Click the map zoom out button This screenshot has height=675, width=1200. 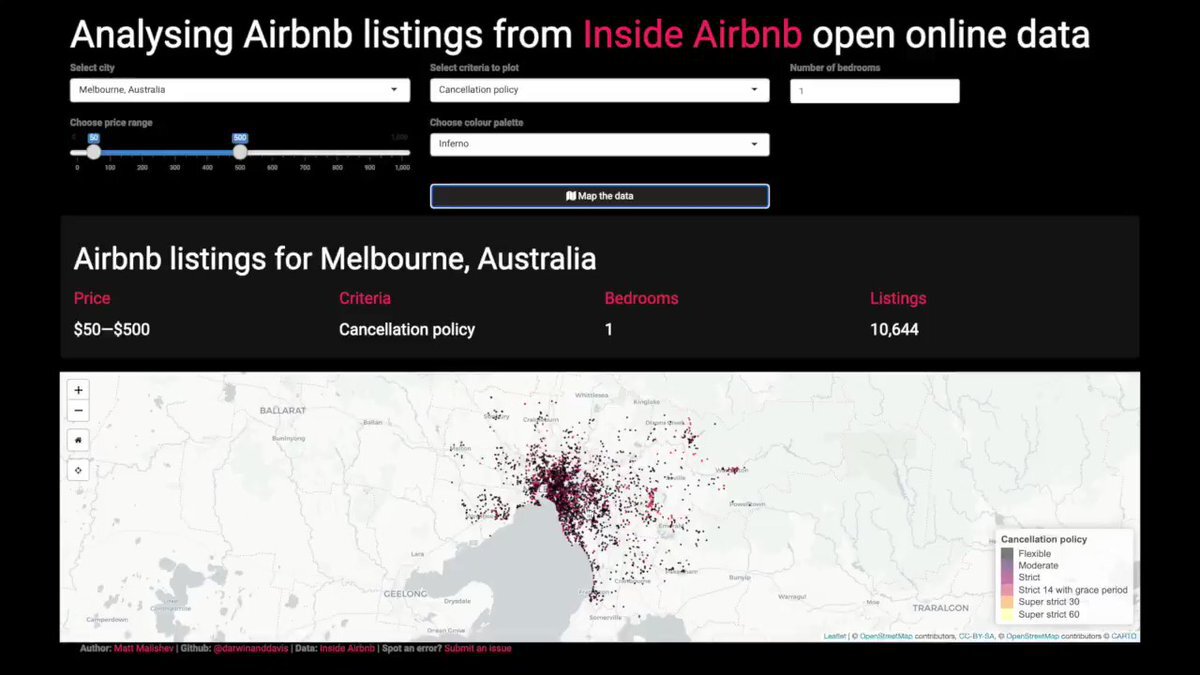[78, 411]
